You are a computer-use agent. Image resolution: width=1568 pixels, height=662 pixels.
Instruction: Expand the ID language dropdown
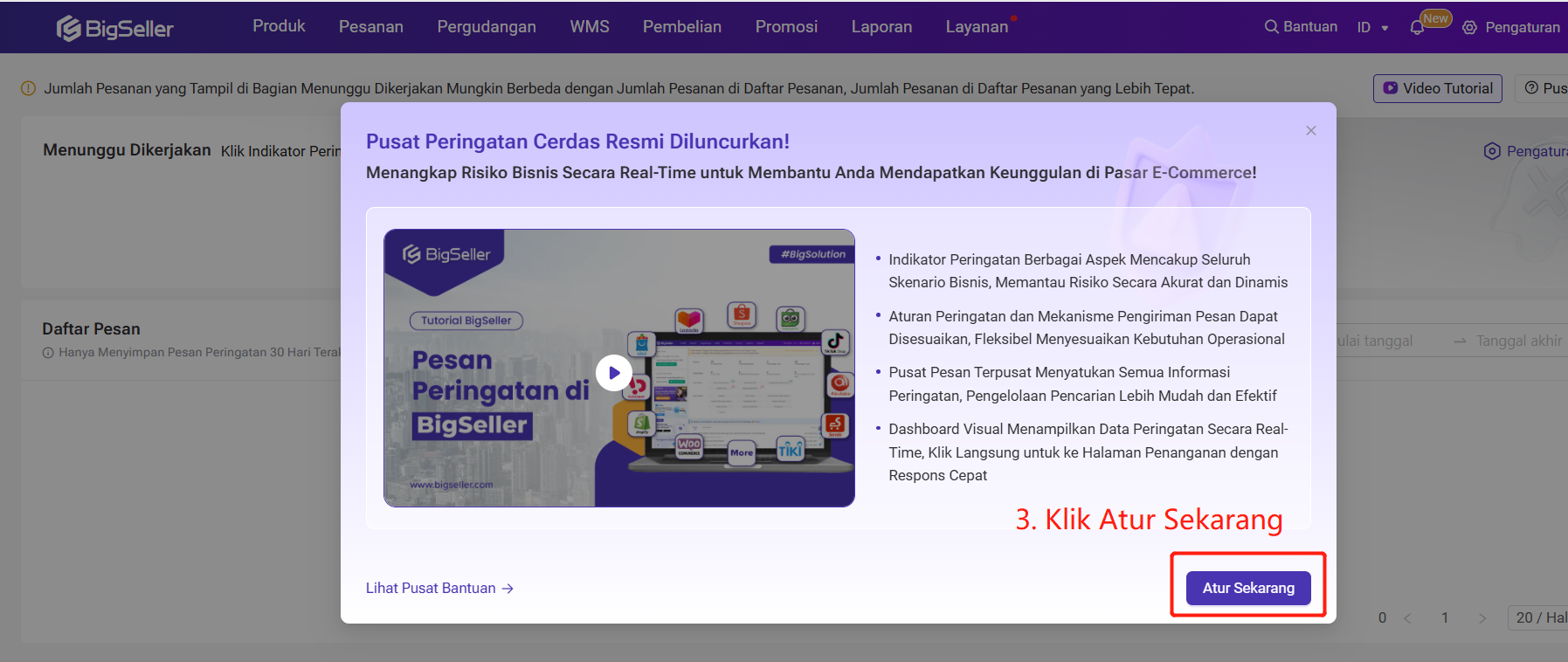[x=1372, y=27]
